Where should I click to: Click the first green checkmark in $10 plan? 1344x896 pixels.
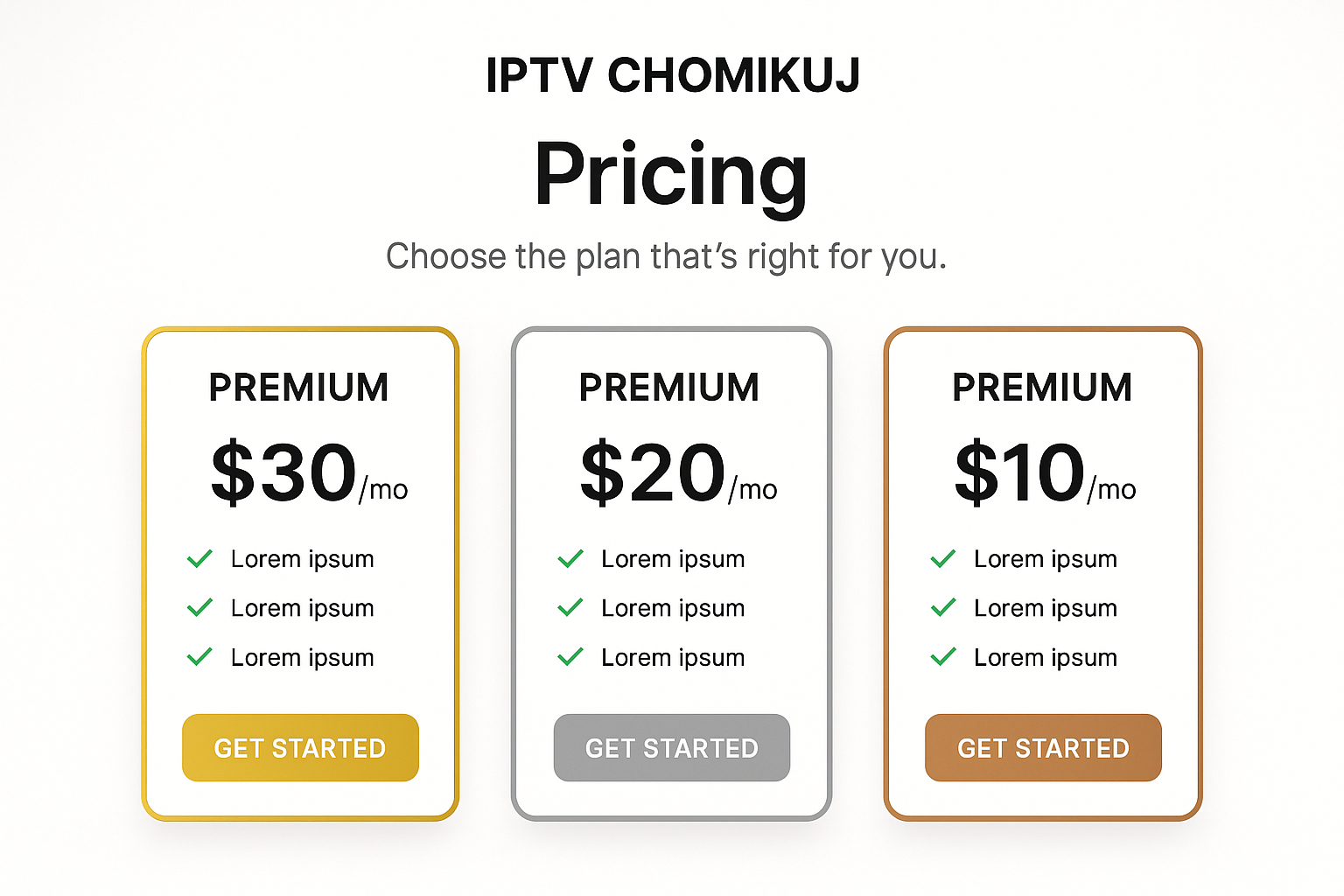coord(943,558)
